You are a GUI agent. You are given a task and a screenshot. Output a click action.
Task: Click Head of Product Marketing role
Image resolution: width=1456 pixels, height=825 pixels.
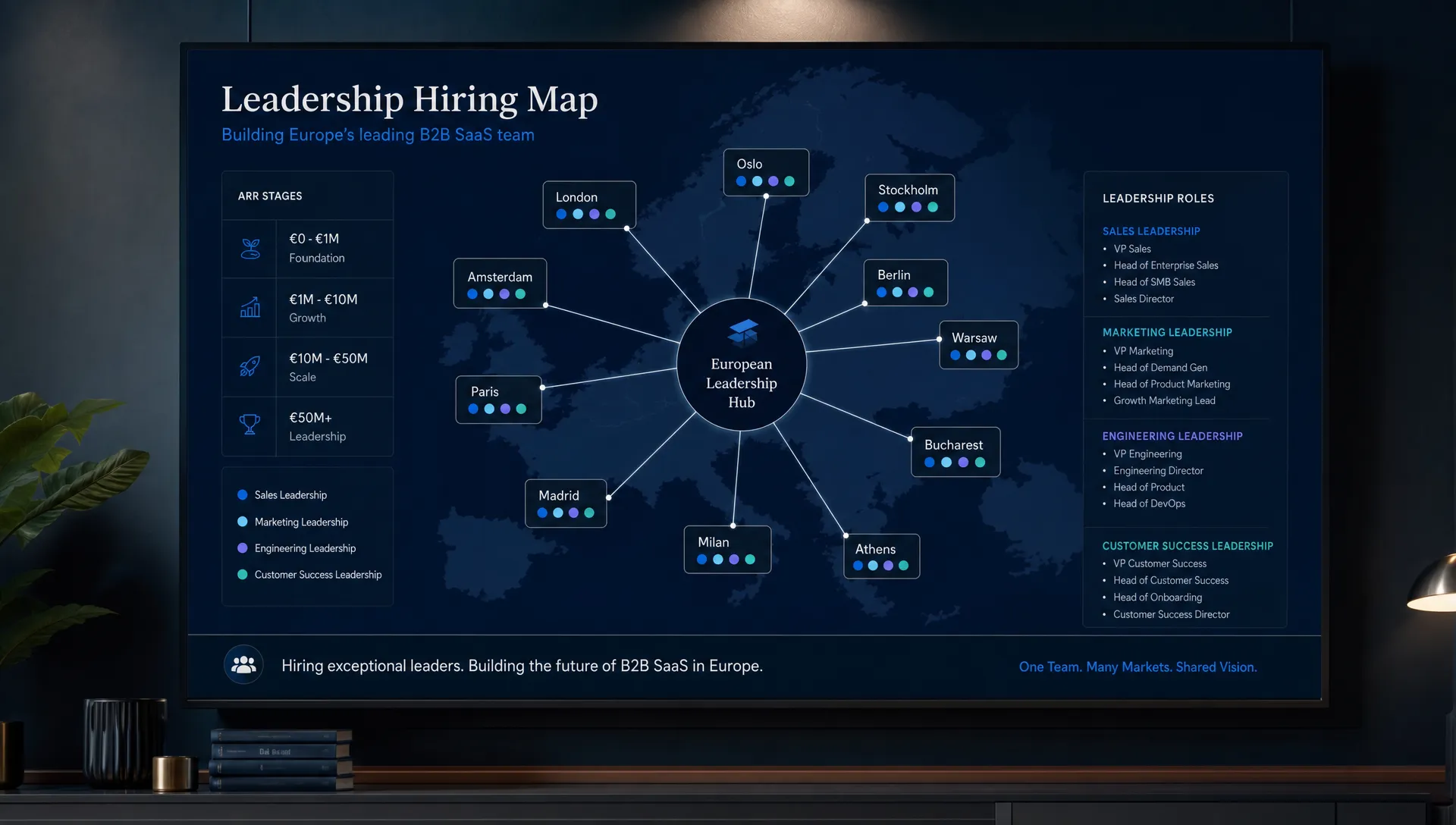tap(1172, 384)
